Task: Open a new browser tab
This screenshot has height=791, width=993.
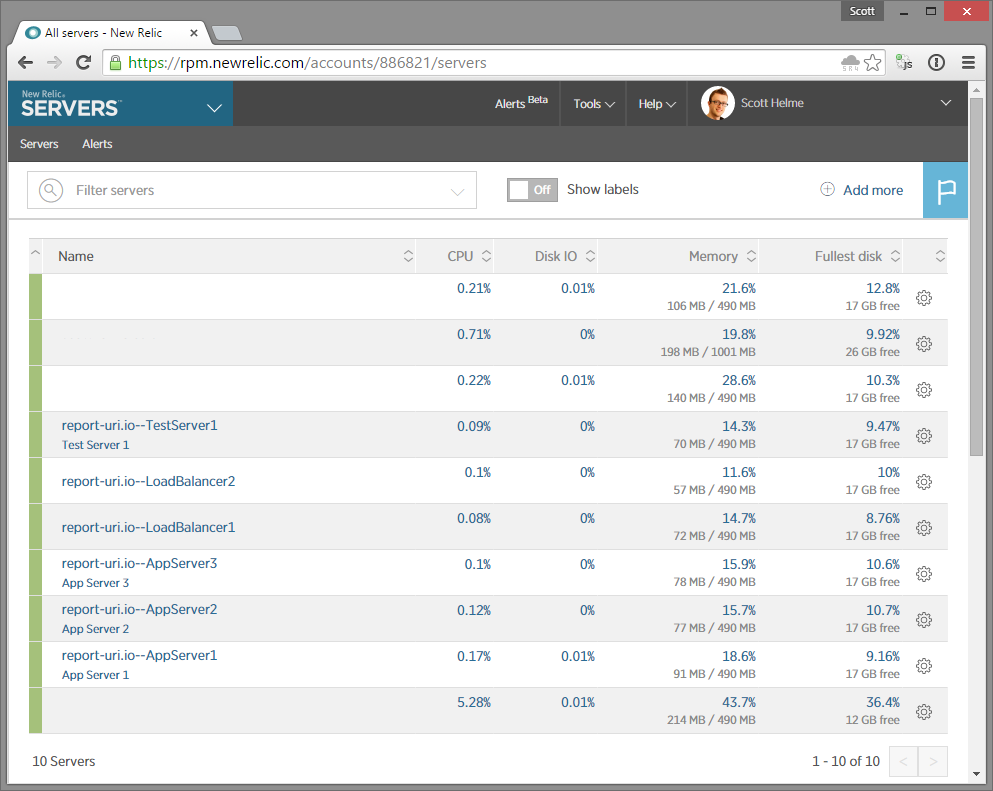Action: pyautogui.click(x=226, y=33)
